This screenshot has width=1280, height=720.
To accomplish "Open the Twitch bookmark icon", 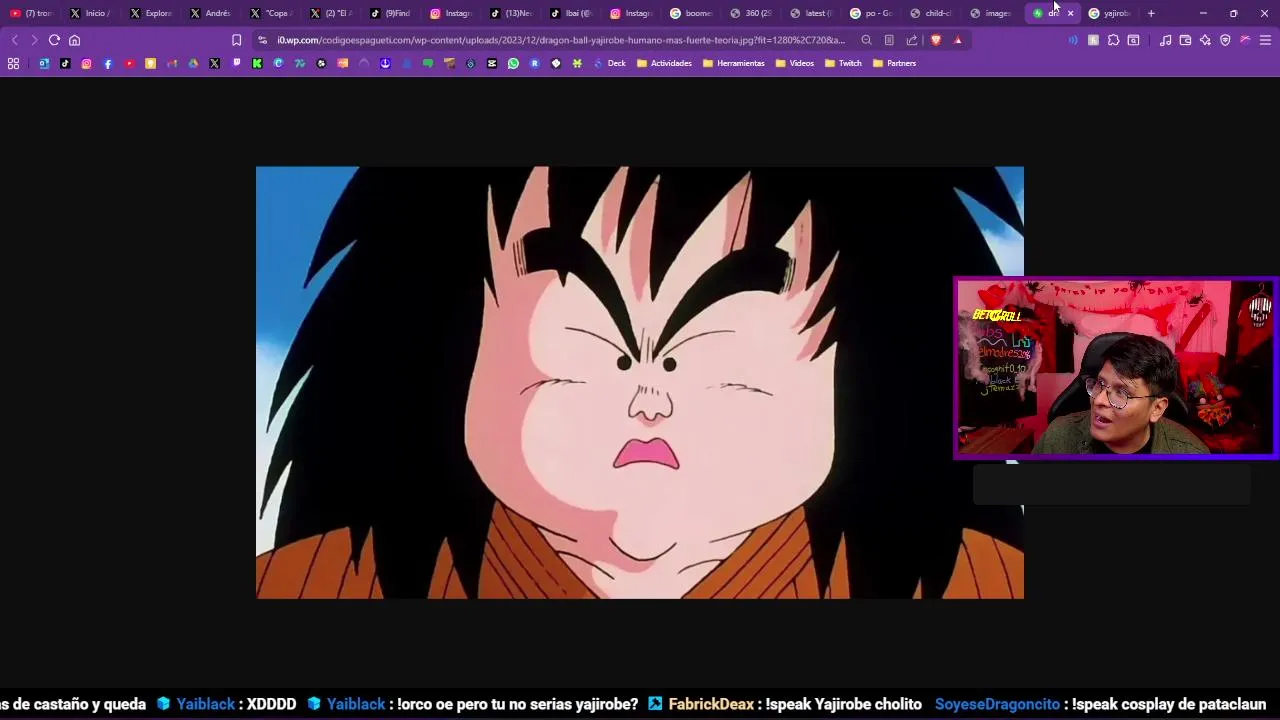I will pos(236,63).
